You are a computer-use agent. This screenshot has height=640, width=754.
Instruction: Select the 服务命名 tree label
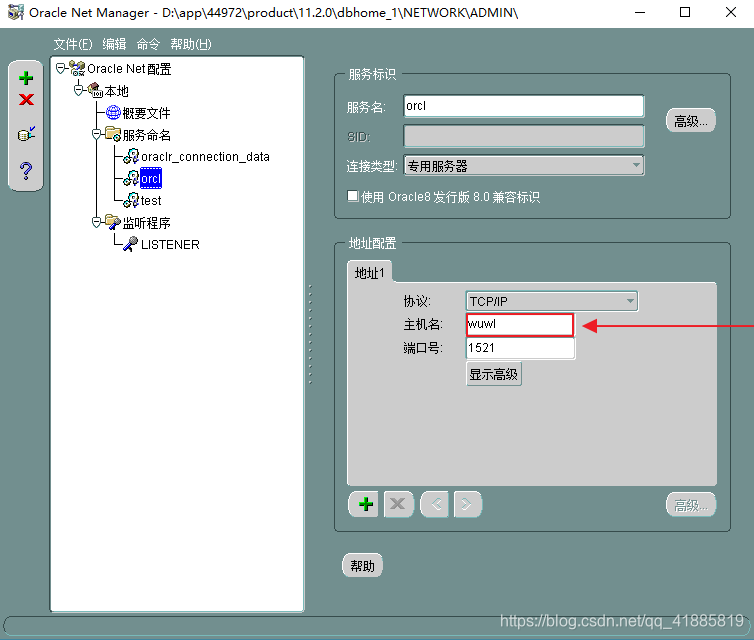147,135
